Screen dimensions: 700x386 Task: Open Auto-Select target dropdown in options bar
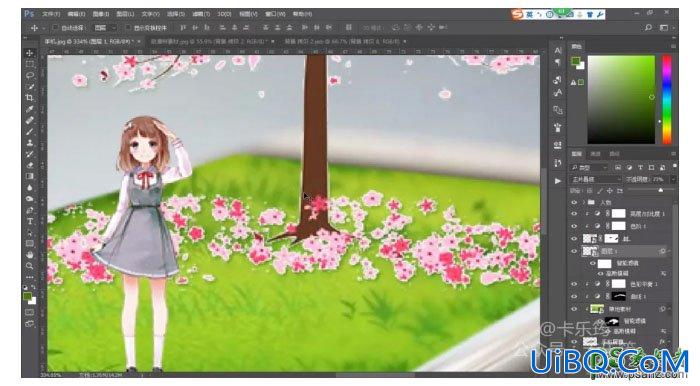click(105, 28)
